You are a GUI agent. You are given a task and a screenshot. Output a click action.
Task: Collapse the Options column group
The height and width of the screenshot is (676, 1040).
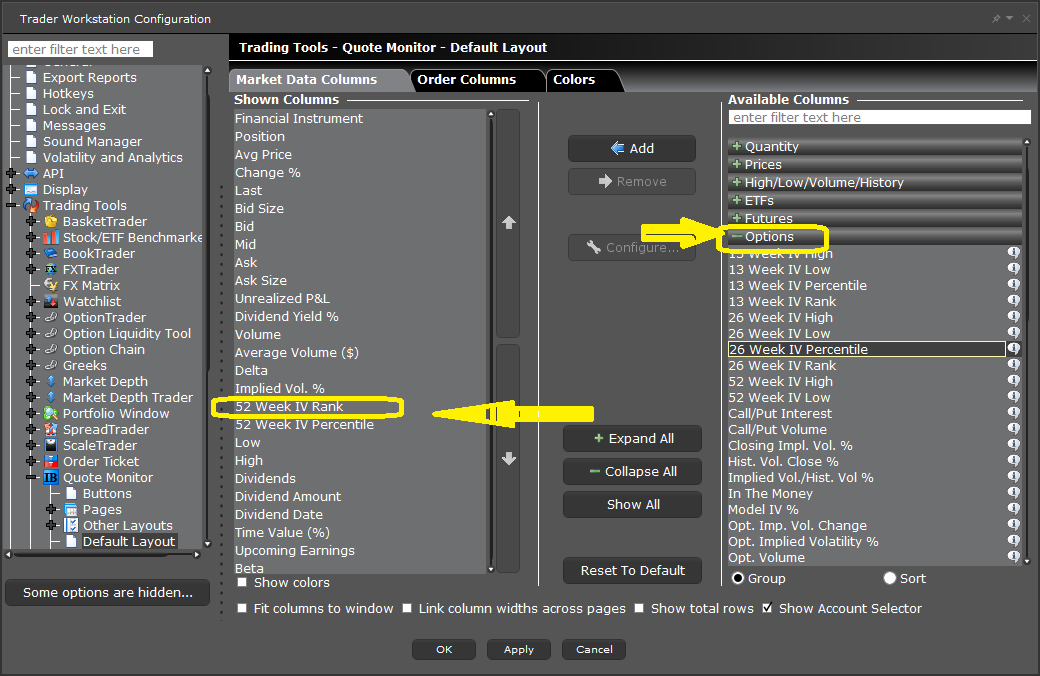[736, 236]
